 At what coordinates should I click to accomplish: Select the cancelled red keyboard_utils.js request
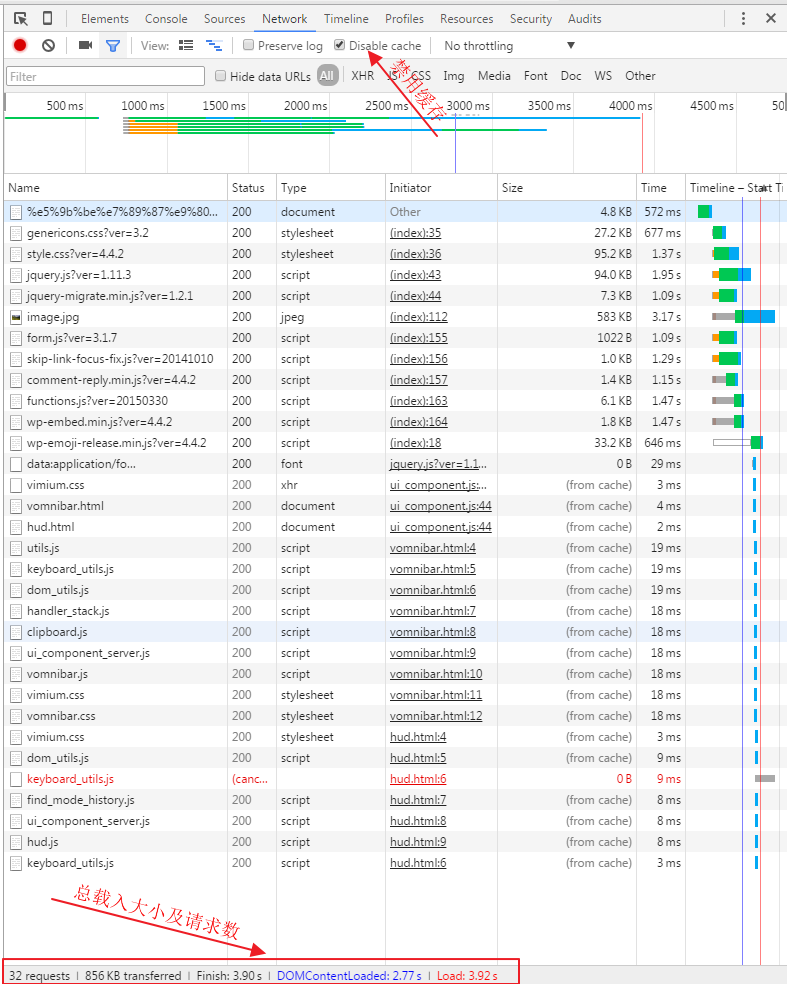click(70, 779)
